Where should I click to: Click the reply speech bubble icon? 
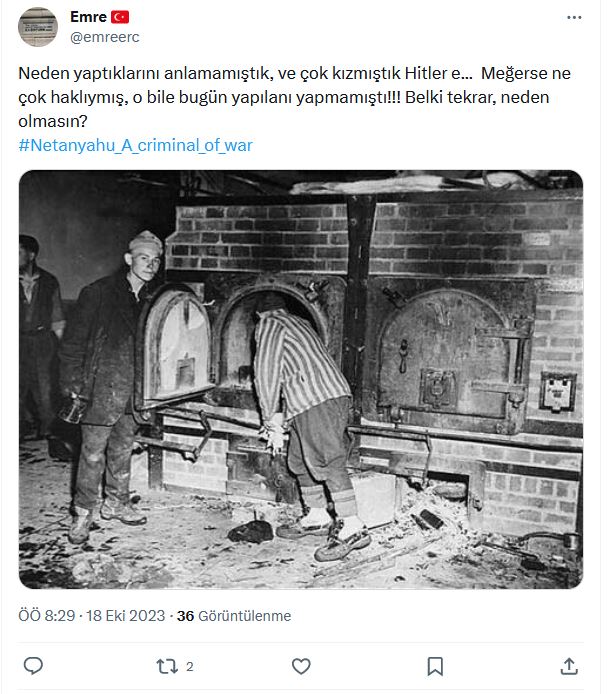click(33, 666)
